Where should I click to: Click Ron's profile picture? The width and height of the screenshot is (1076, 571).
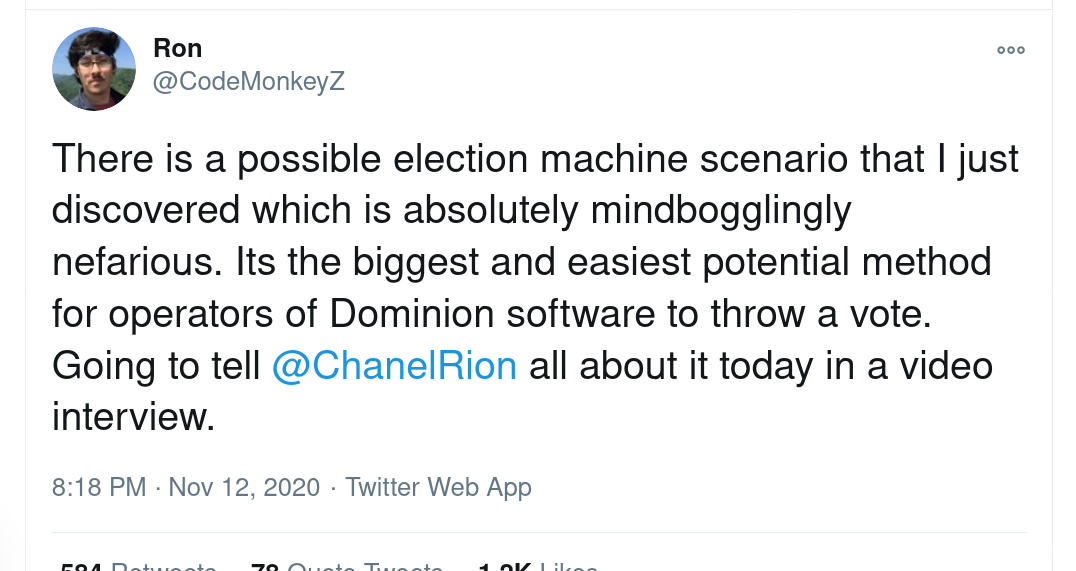coord(94,69)
